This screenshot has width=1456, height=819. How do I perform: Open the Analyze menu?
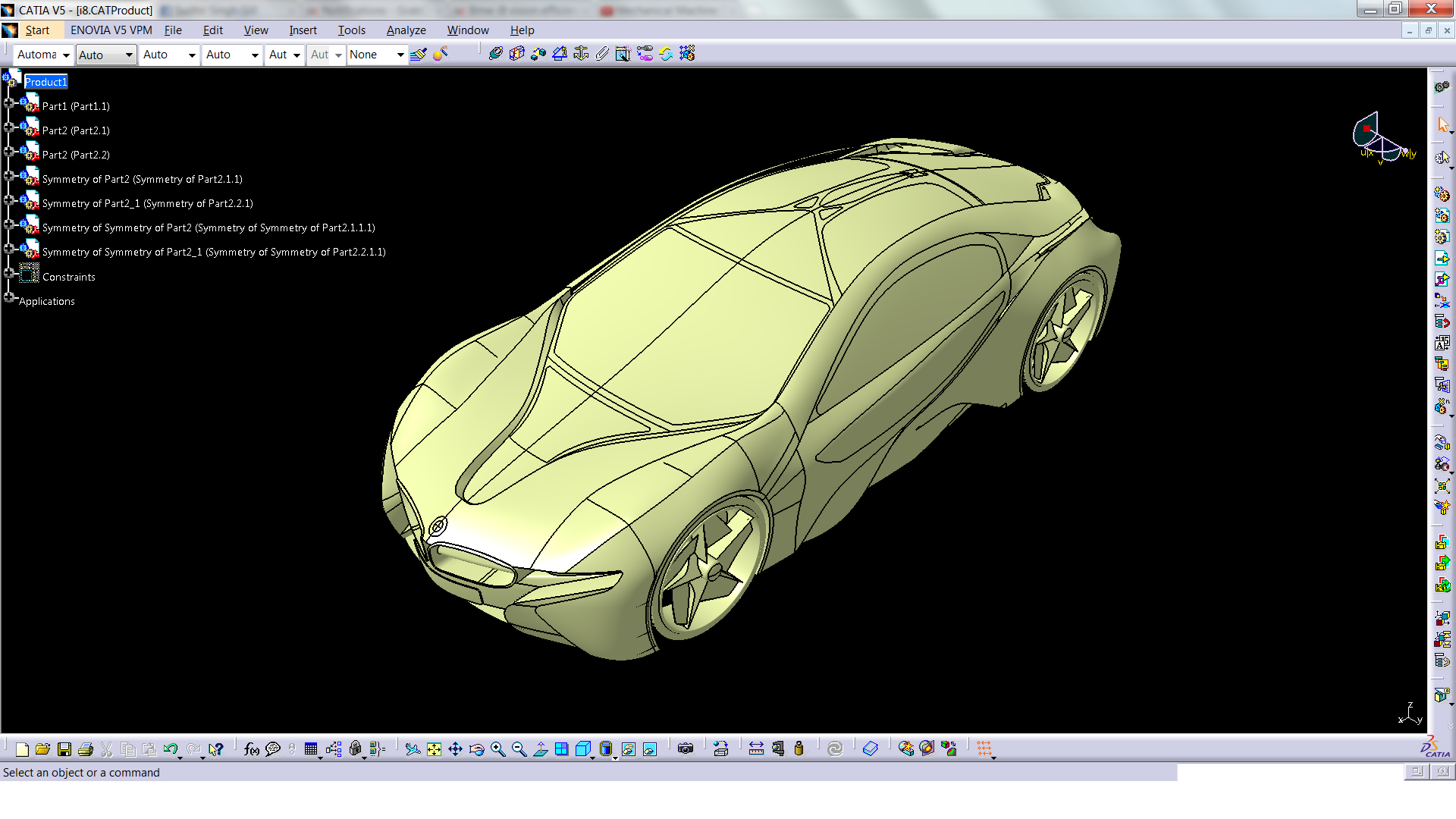[406, 30]
